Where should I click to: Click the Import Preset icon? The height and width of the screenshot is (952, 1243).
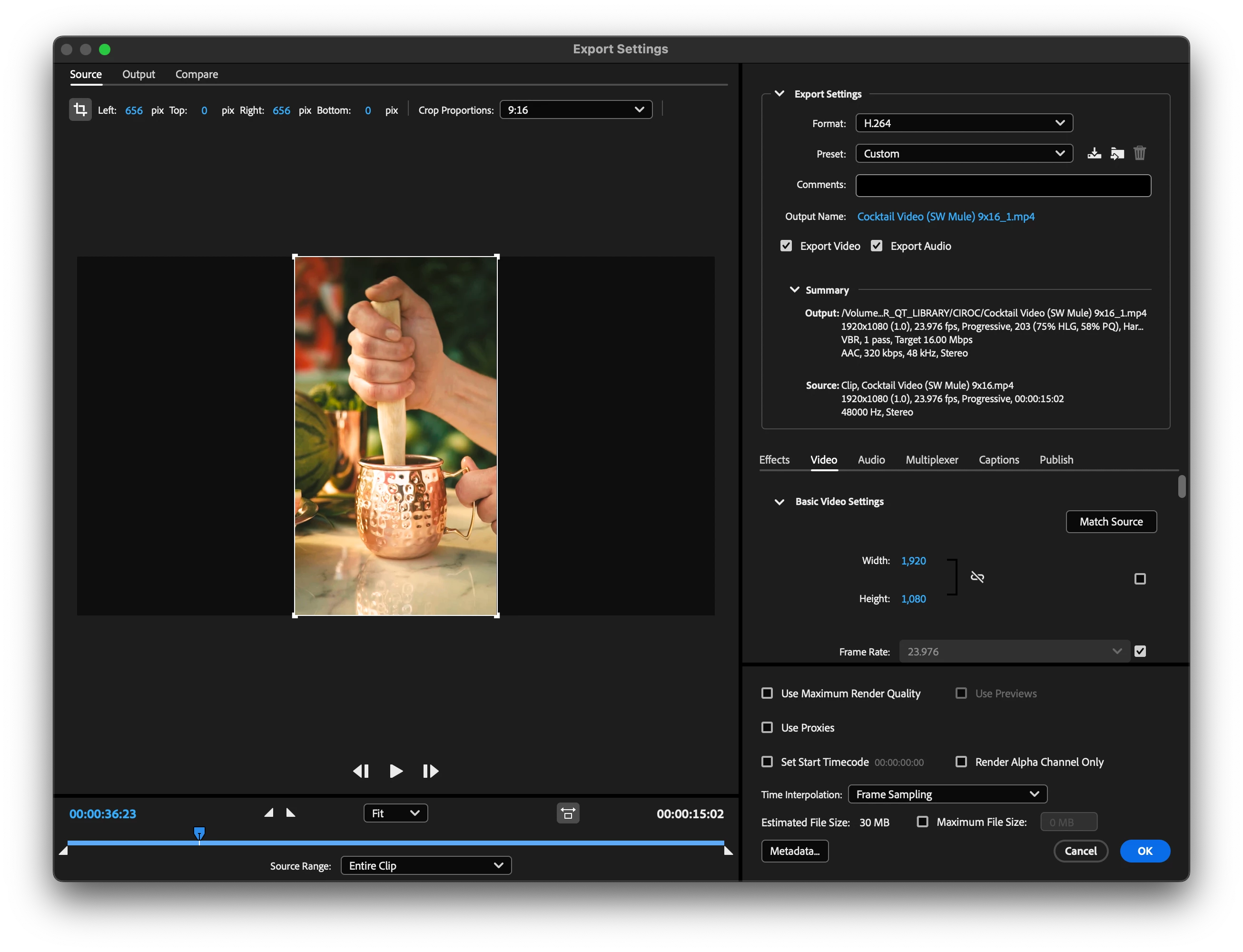(x=1117, y=154)
